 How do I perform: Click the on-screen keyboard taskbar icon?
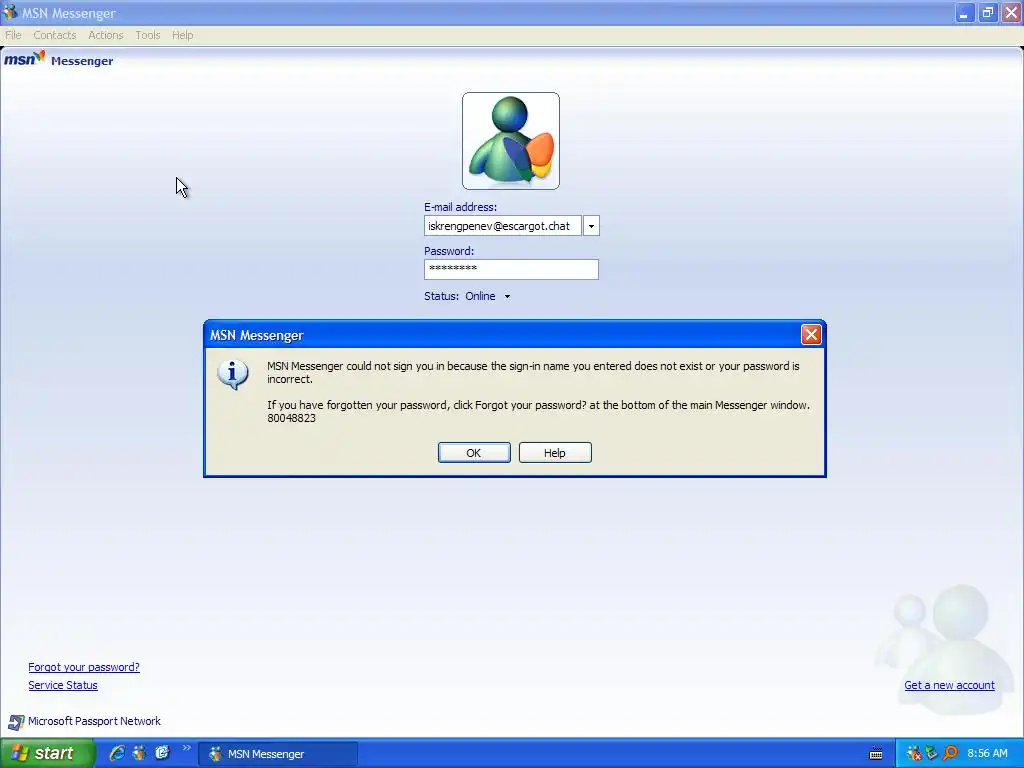click(876, 754)
